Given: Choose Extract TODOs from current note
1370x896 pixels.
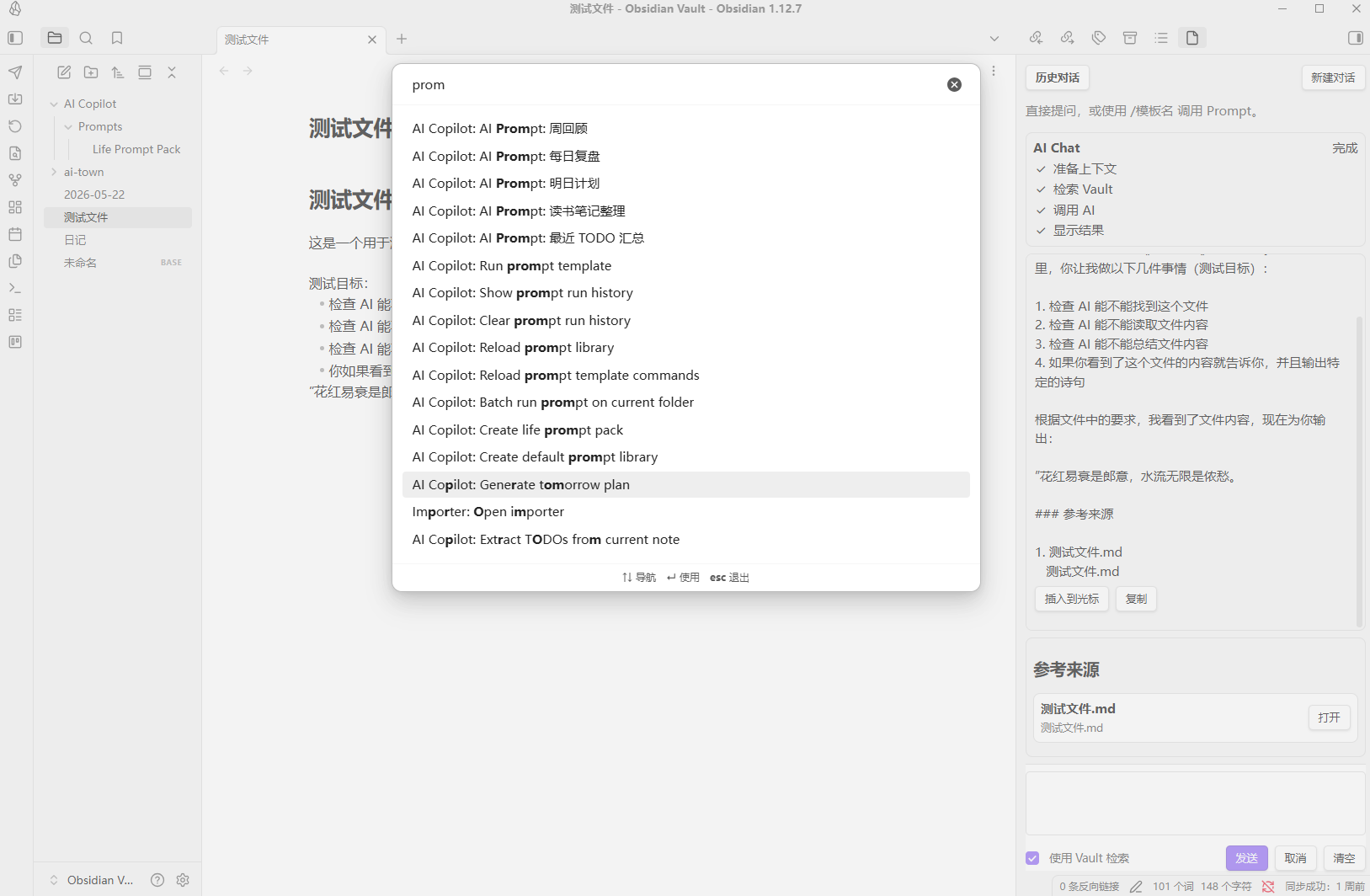Looking at the screenshot, I should [x=686, y=539].
